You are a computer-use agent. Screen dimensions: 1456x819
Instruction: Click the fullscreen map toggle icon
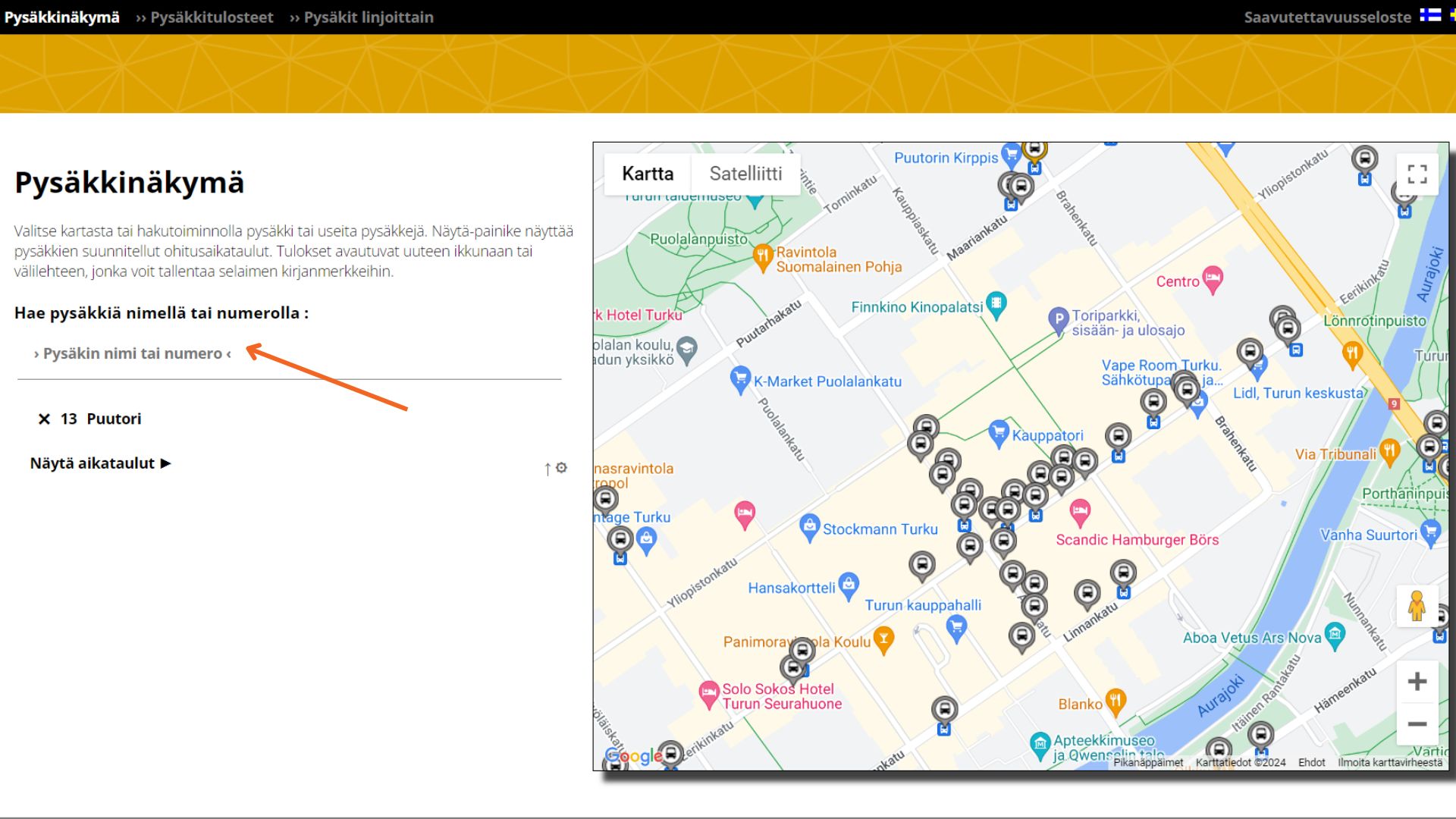(1417, 174)
